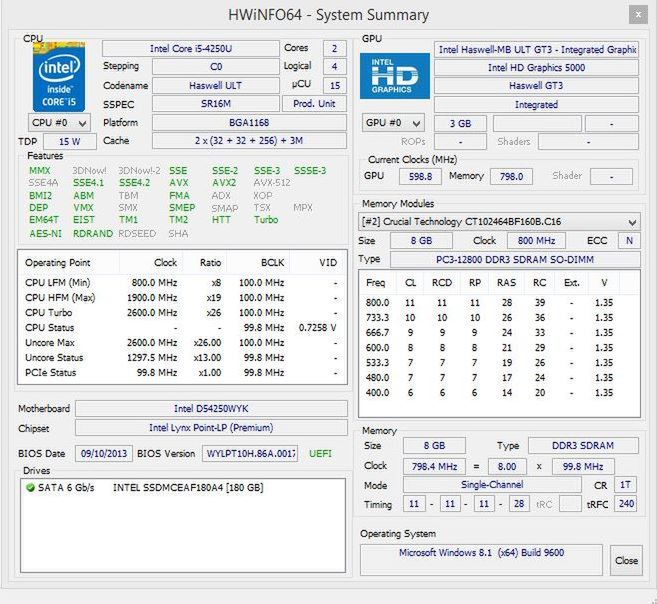Click the ECC N value field
The height and width of the screenshot is (604, 657).
pos(629,241)
